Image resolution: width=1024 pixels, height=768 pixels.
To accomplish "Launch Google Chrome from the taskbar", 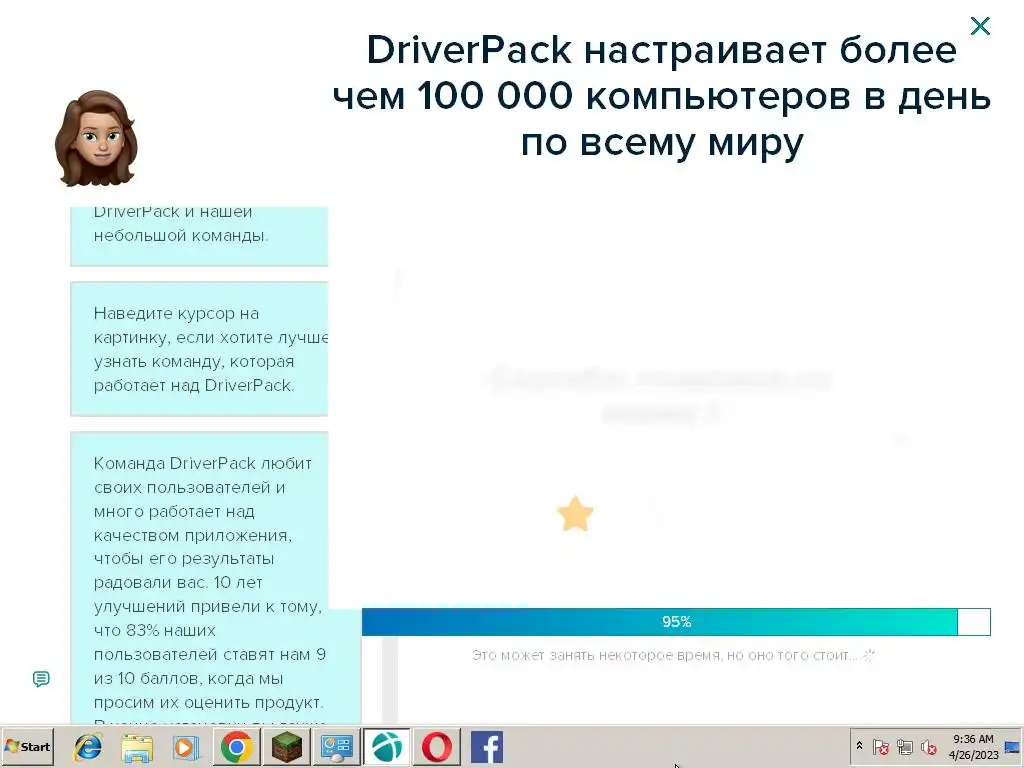I will [236, 747].
